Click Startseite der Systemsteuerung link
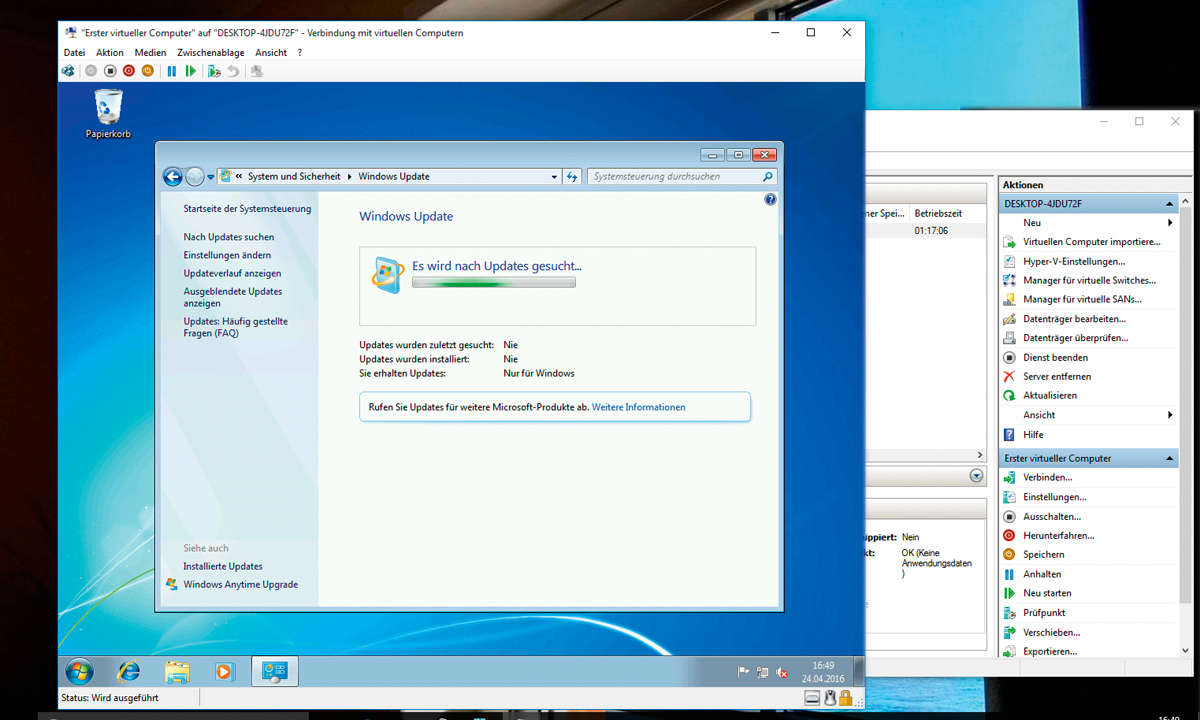 (x=247, y=209)
